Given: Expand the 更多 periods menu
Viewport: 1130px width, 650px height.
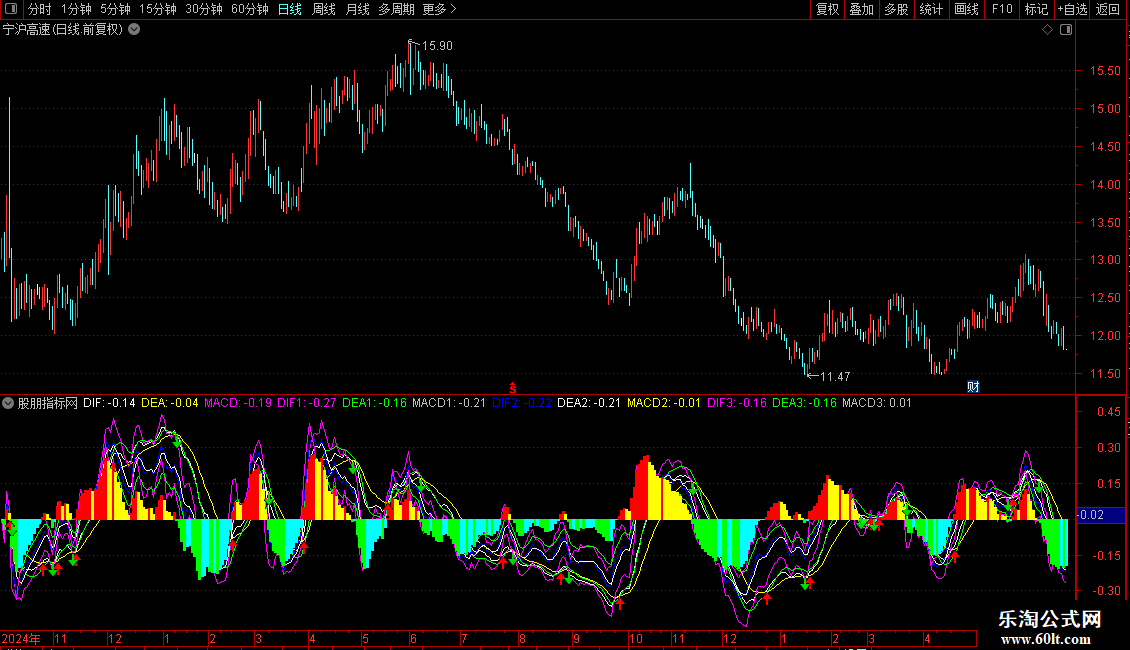Looking at the screenshot, I should [x=440, y=9].
